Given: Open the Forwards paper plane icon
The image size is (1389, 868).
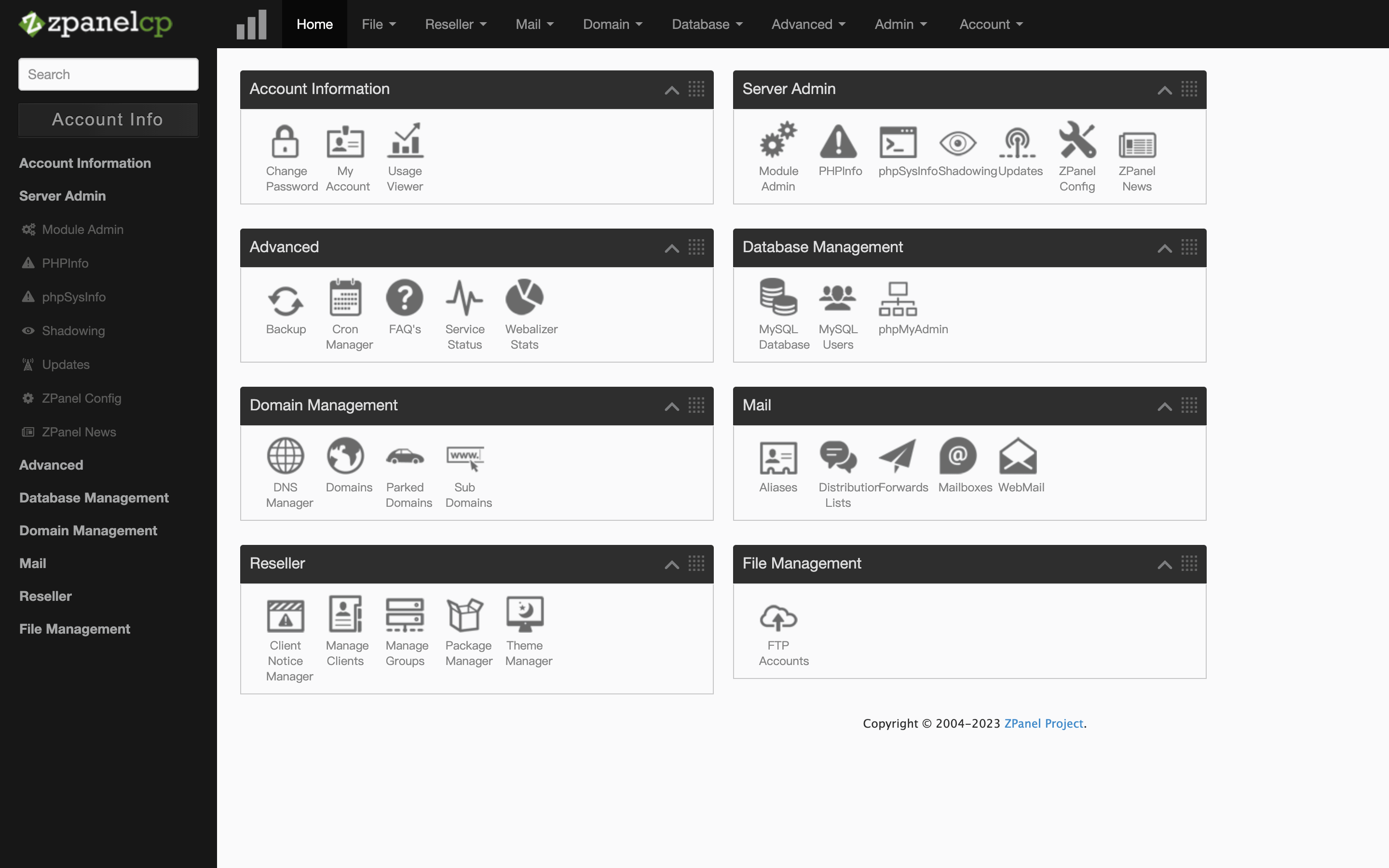Looking at the screenshot, I should point(897,455).
